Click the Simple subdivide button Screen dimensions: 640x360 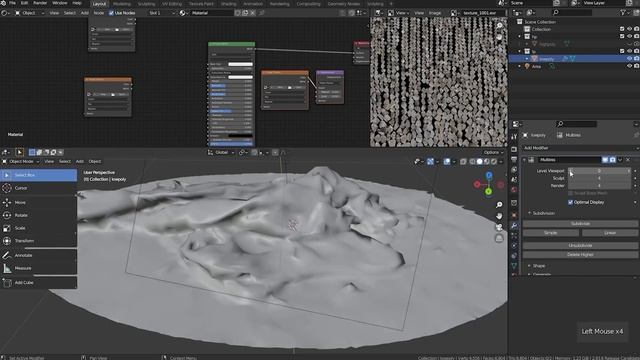pos(551,233)
